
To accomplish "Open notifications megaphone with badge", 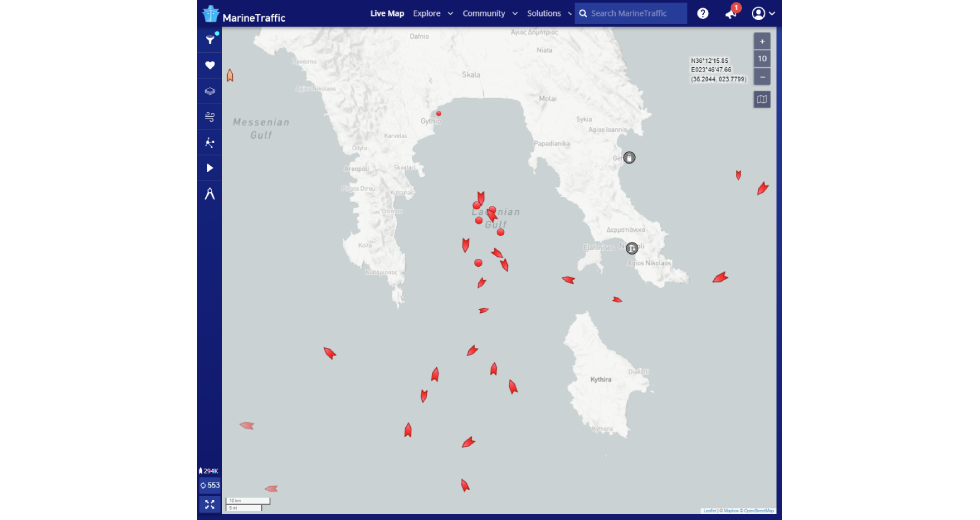I will (731, 12).
